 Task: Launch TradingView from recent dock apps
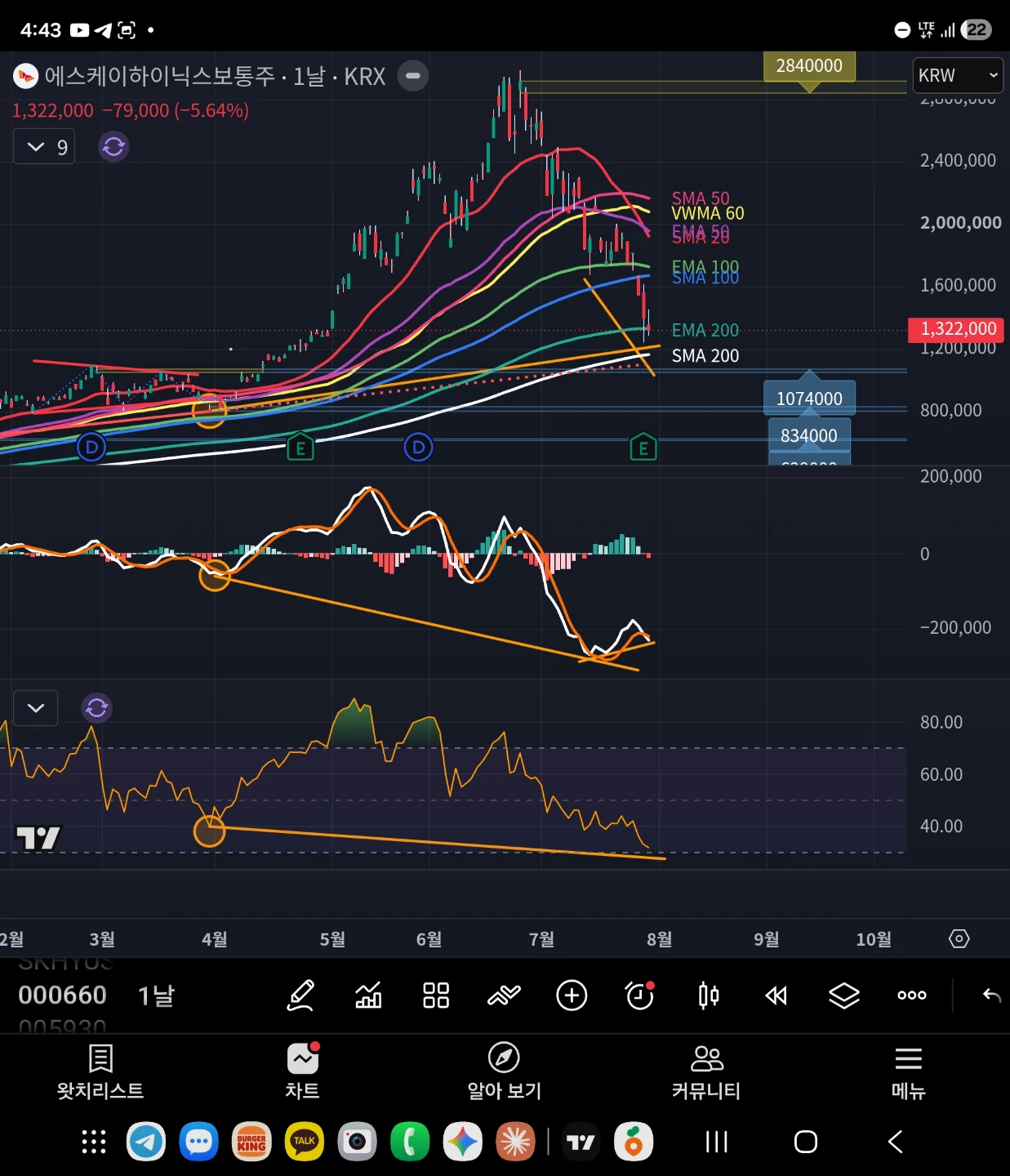pyautogui.click(x=581, y=1142)
